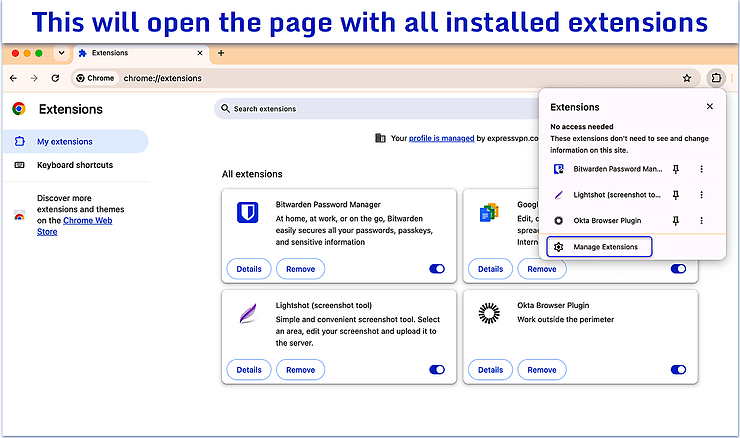The width and height of the screenshot is (740, 438).
Task: Toggle the Google extension switch
Action: (678, 269)
